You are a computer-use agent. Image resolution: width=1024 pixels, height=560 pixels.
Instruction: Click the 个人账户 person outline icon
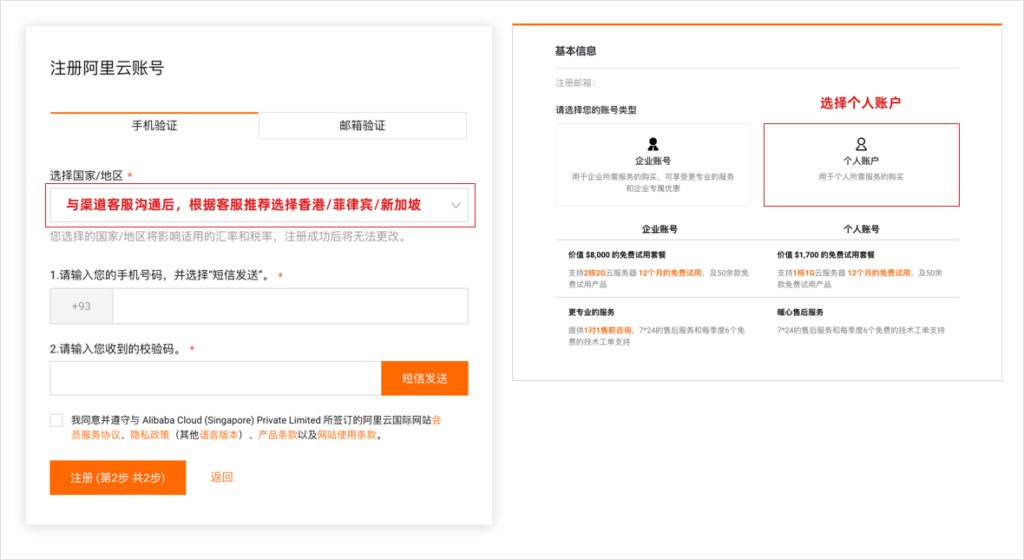click(861, 144)
